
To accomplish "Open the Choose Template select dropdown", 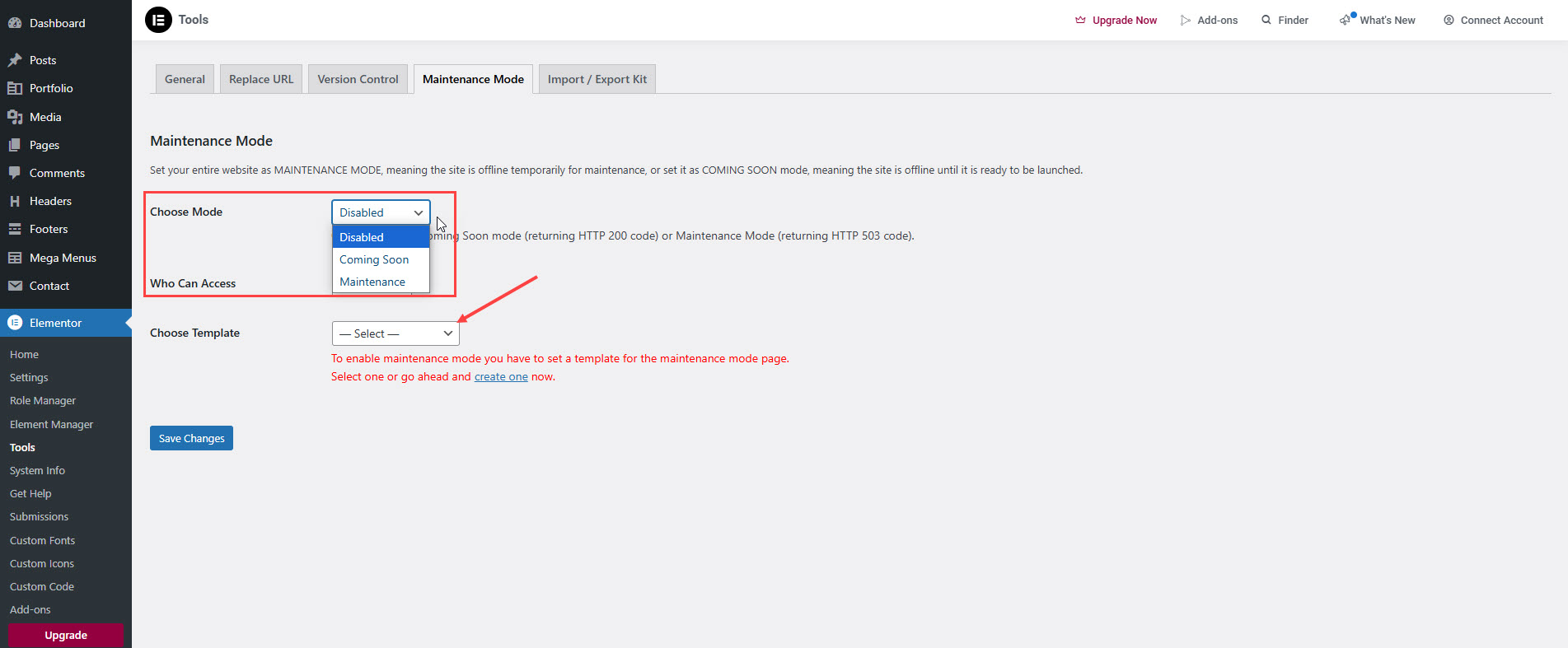I will point(396,333).
